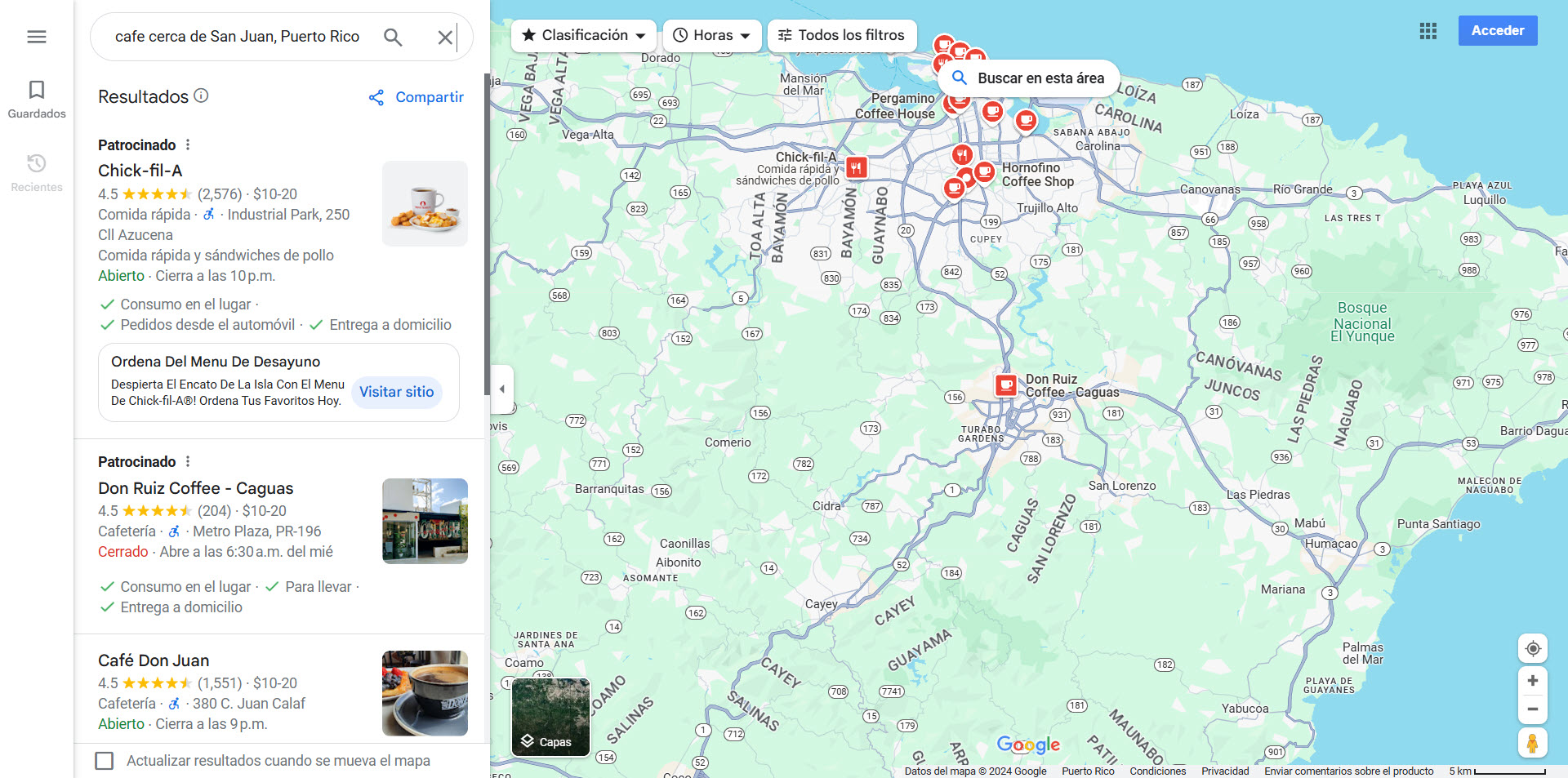Click the Street View pegman
1568x778 pixels.
[x=1533, y=743]
